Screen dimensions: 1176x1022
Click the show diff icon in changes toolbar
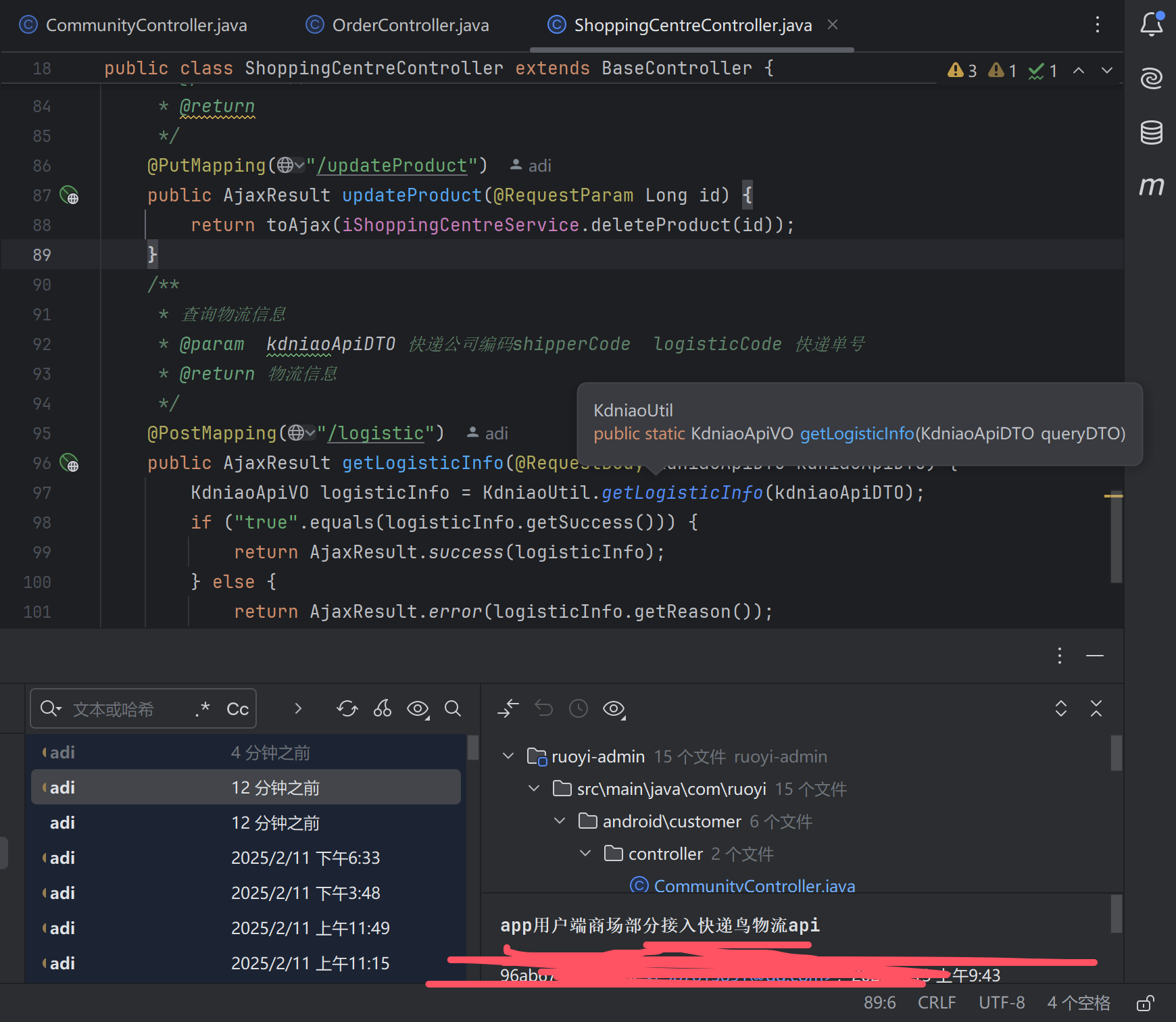(x=509, y=708)
